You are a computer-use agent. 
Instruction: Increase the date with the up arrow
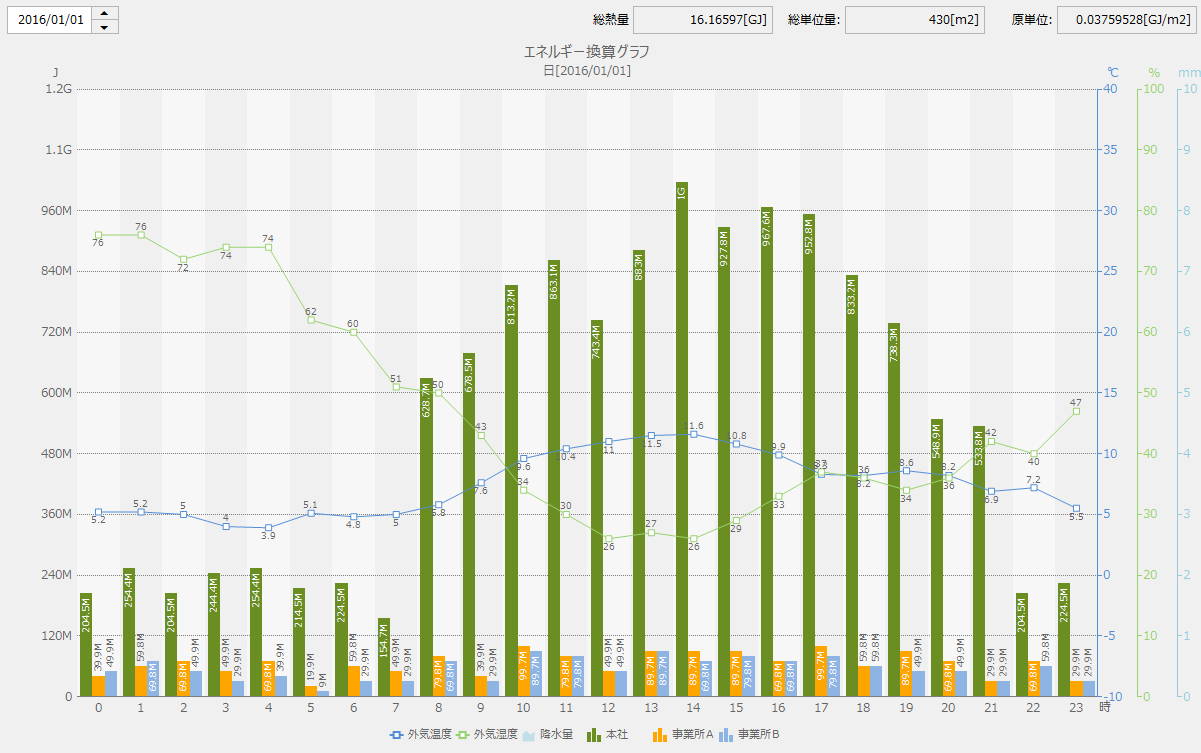coord(105,13)
